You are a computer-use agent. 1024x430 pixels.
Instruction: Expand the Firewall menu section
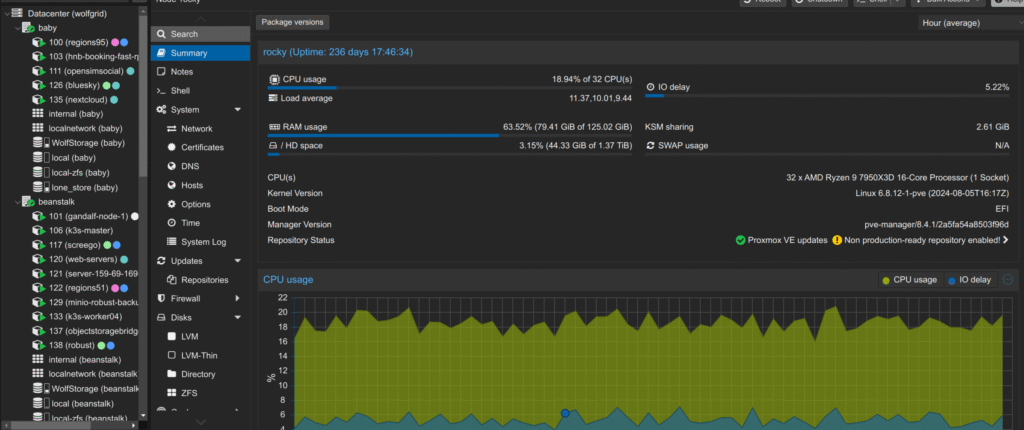(237, 299)
